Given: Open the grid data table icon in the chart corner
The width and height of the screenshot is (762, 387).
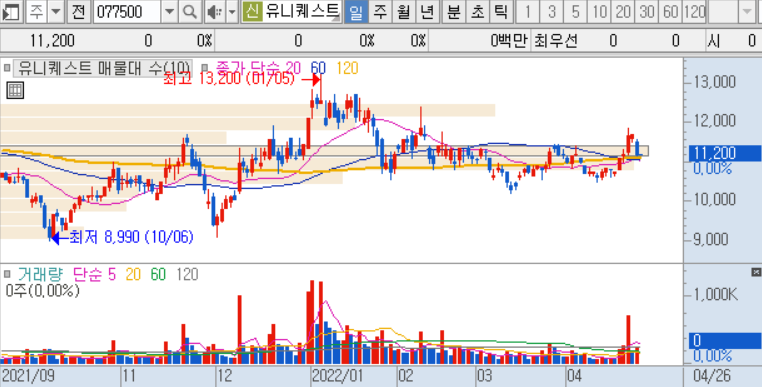Looking at the screenshot, I should click(15, 90).
